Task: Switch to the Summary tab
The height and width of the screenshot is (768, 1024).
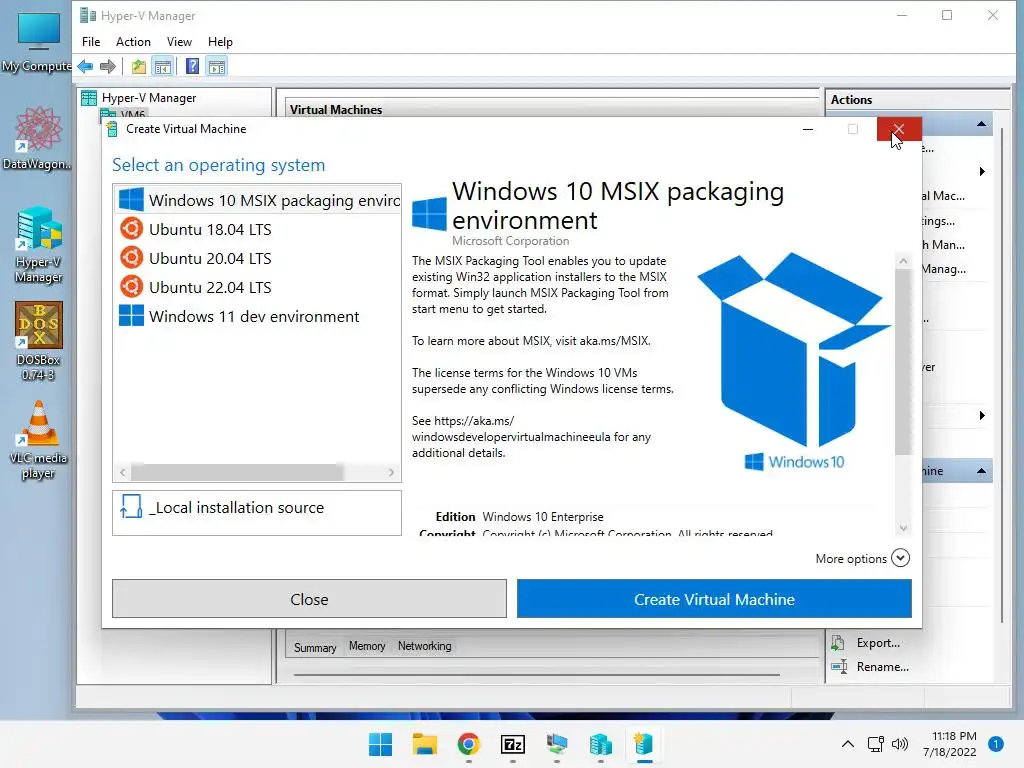Action: click(315, 647)
